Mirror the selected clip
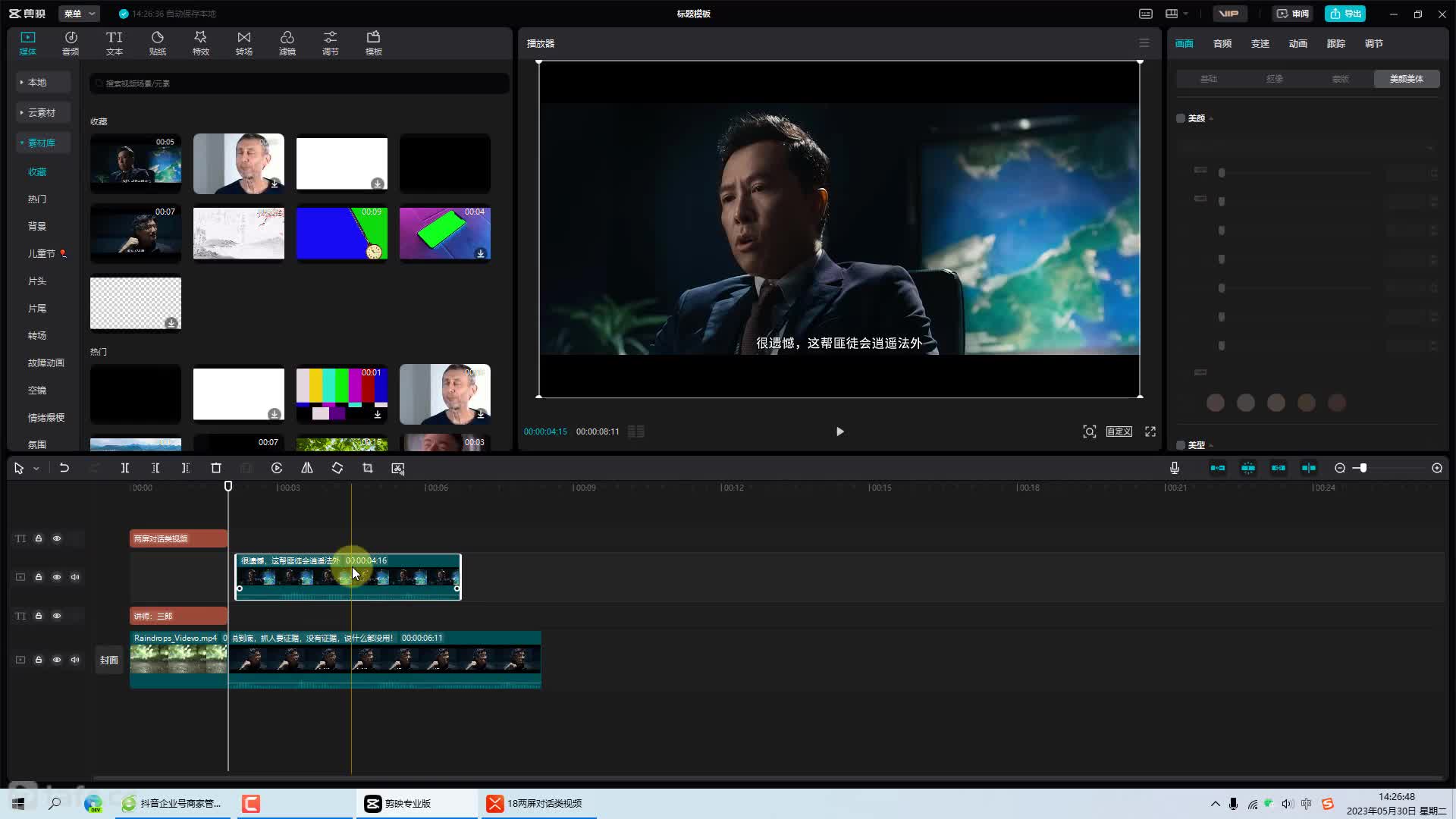The width and height of the screenshot is (1456, 819). click(307, 469)
